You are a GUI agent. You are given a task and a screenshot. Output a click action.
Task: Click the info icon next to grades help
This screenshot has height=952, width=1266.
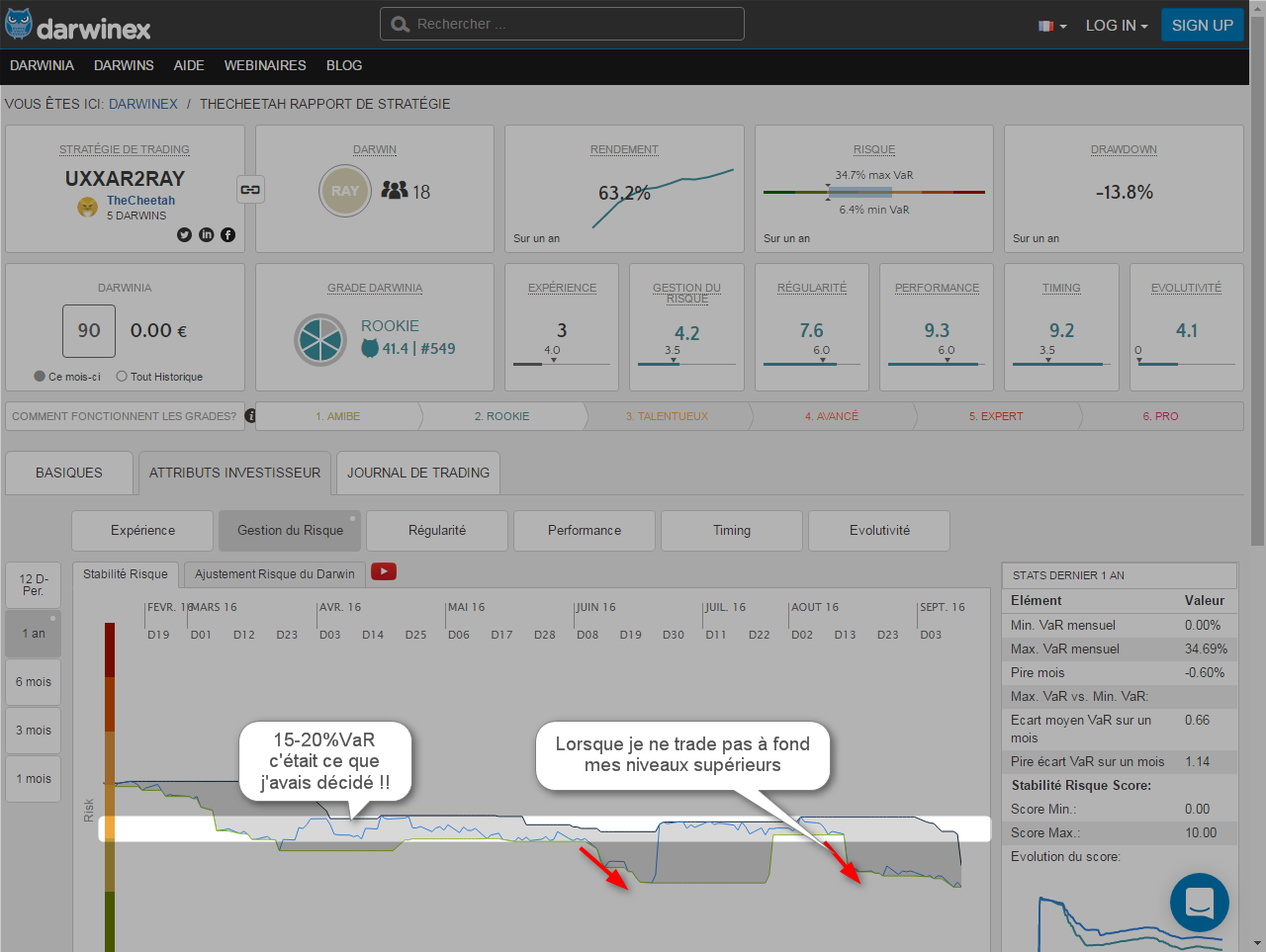click(250, 416)
